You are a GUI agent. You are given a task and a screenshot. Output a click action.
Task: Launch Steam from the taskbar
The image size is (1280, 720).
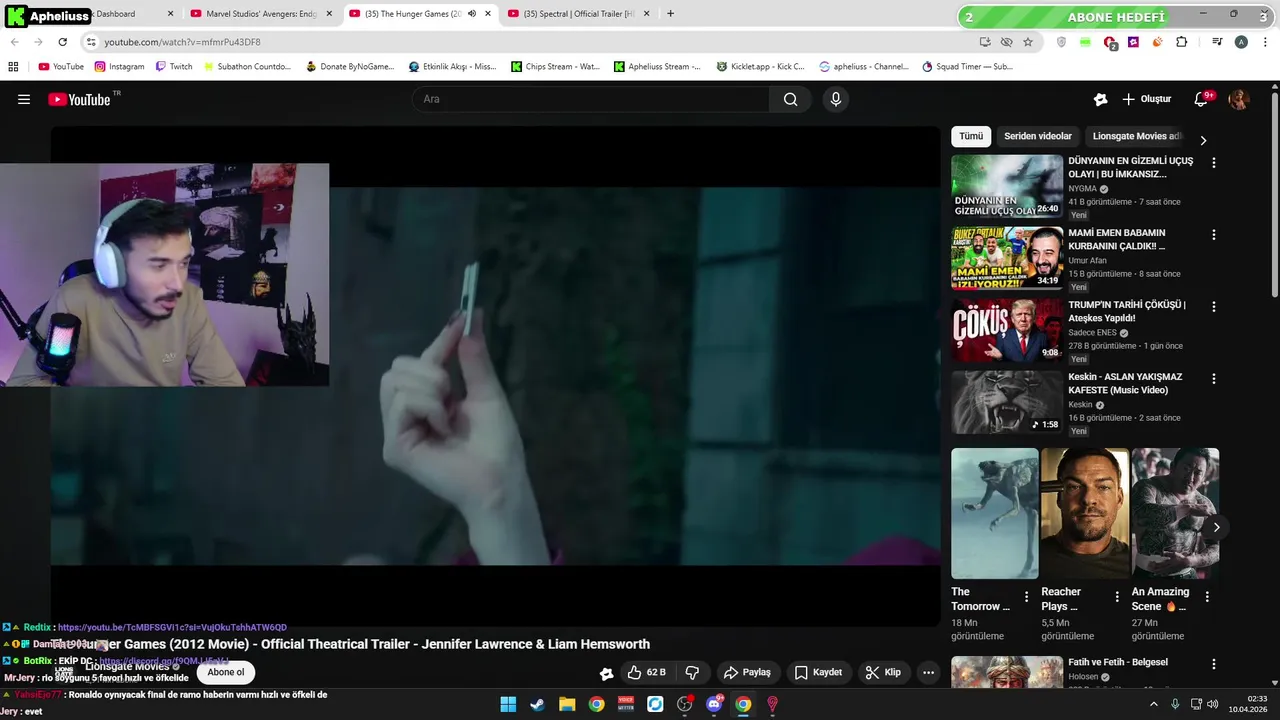537,704
